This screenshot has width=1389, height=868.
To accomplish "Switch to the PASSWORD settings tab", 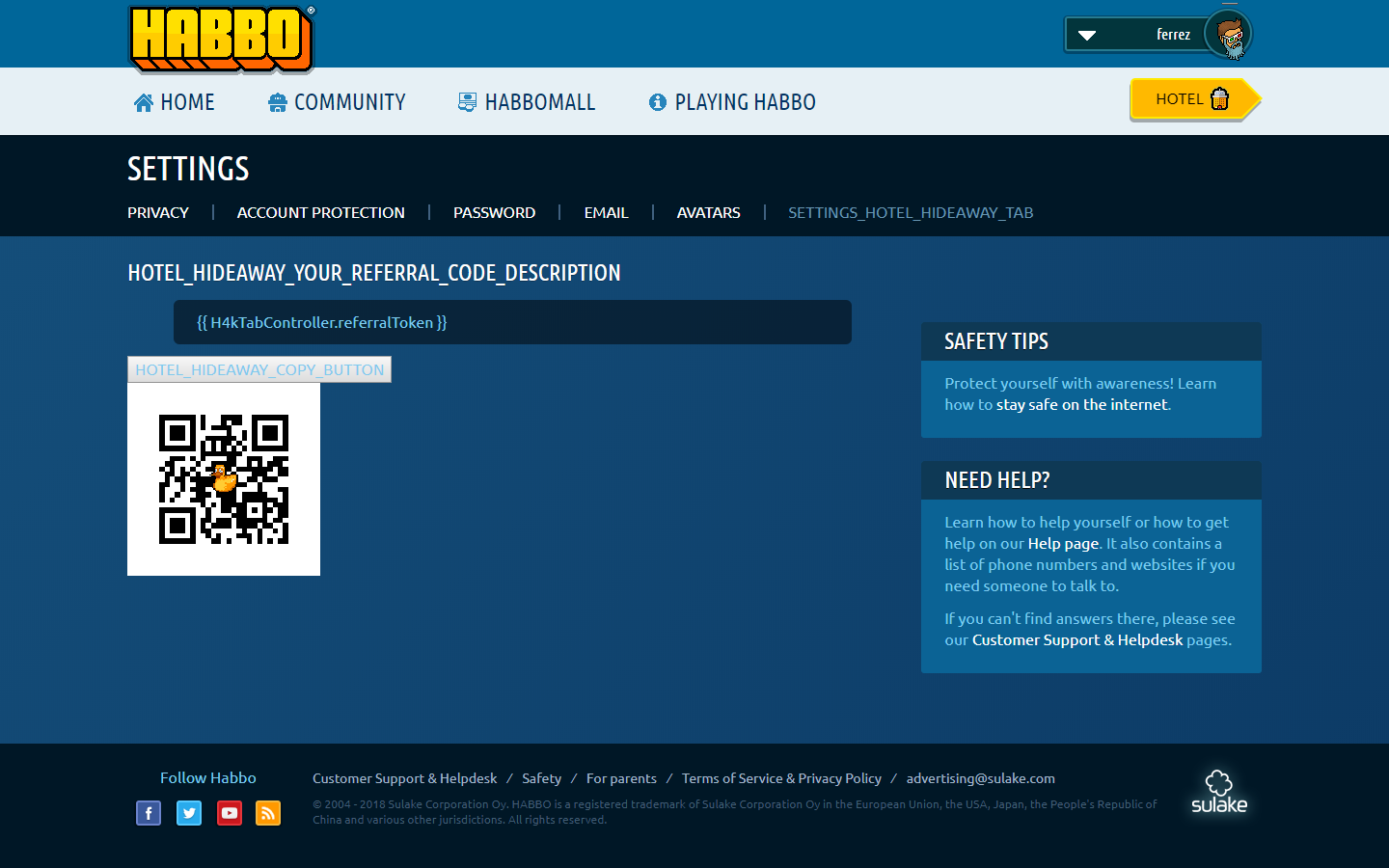I will (494, 212).
